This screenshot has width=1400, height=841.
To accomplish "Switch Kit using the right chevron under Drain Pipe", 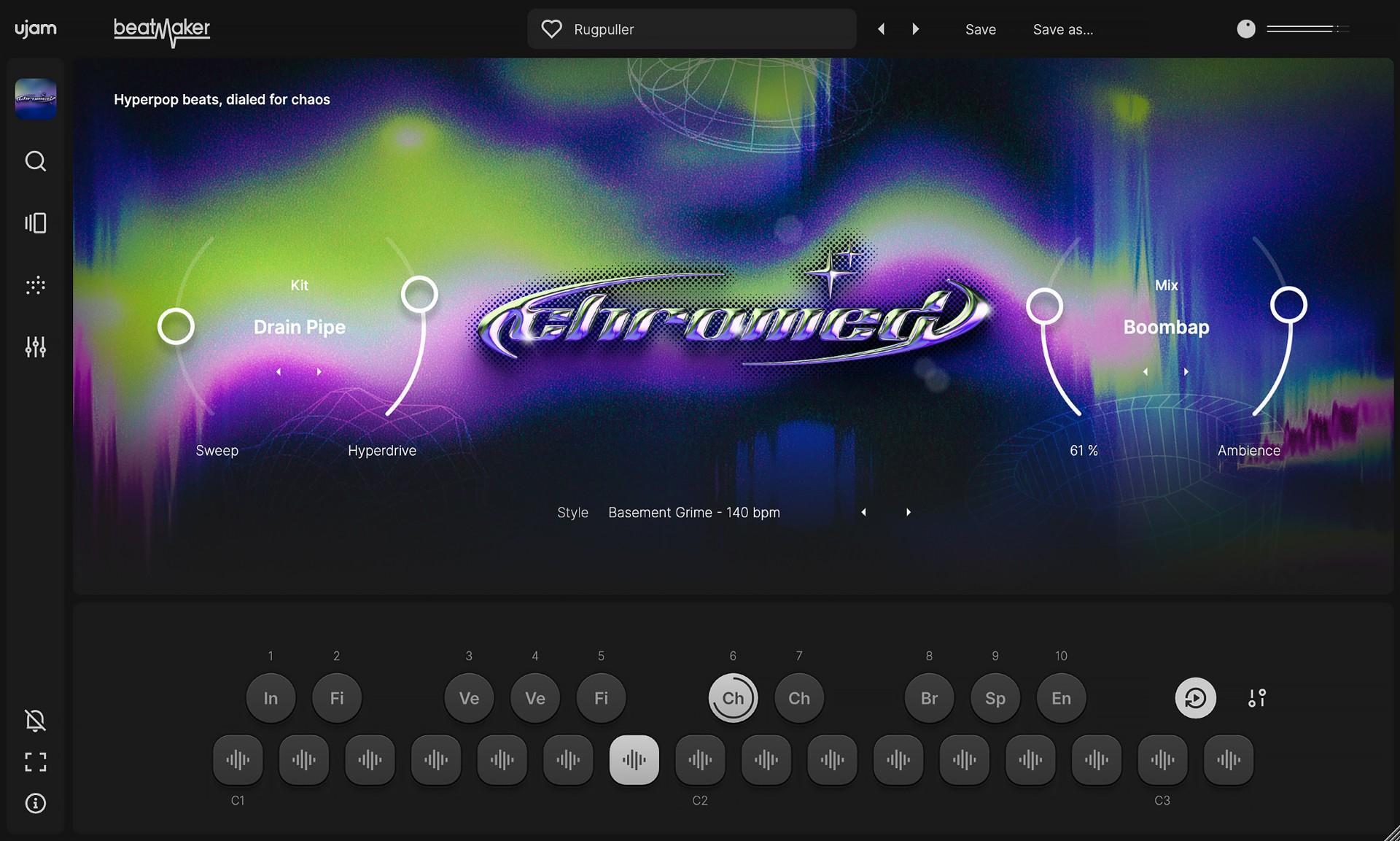I will pos(319,371).
